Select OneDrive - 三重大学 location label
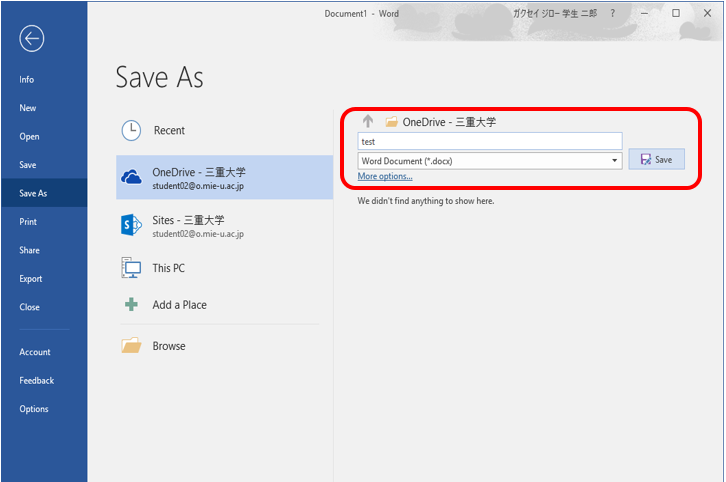The height and width of the screenshot is (482, 726). pyautogui.click(x=199, y=172)
